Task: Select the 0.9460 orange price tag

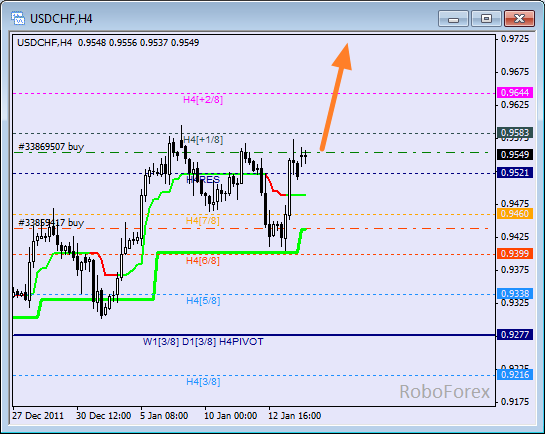Action: 515,213
